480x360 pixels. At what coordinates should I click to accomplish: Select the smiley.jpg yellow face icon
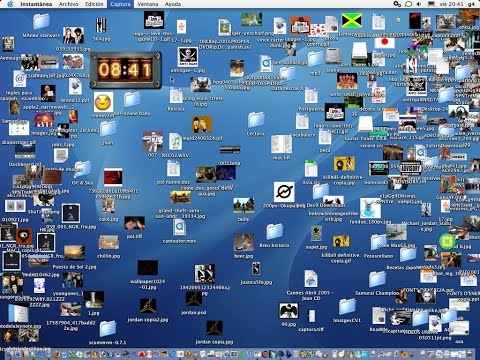tap(103, 102)
